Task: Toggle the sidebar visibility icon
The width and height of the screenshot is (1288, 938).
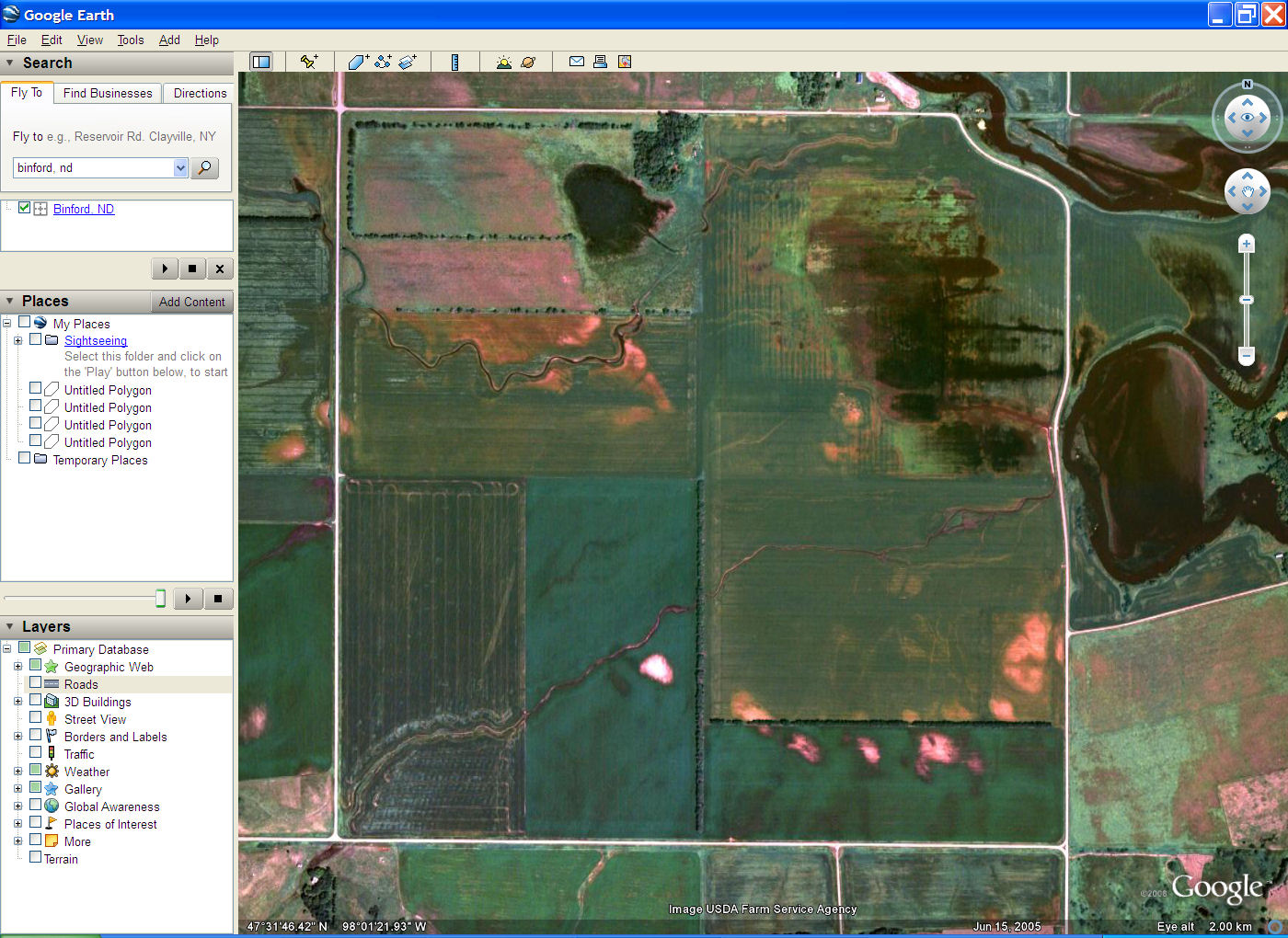Action: pos(261,62)
